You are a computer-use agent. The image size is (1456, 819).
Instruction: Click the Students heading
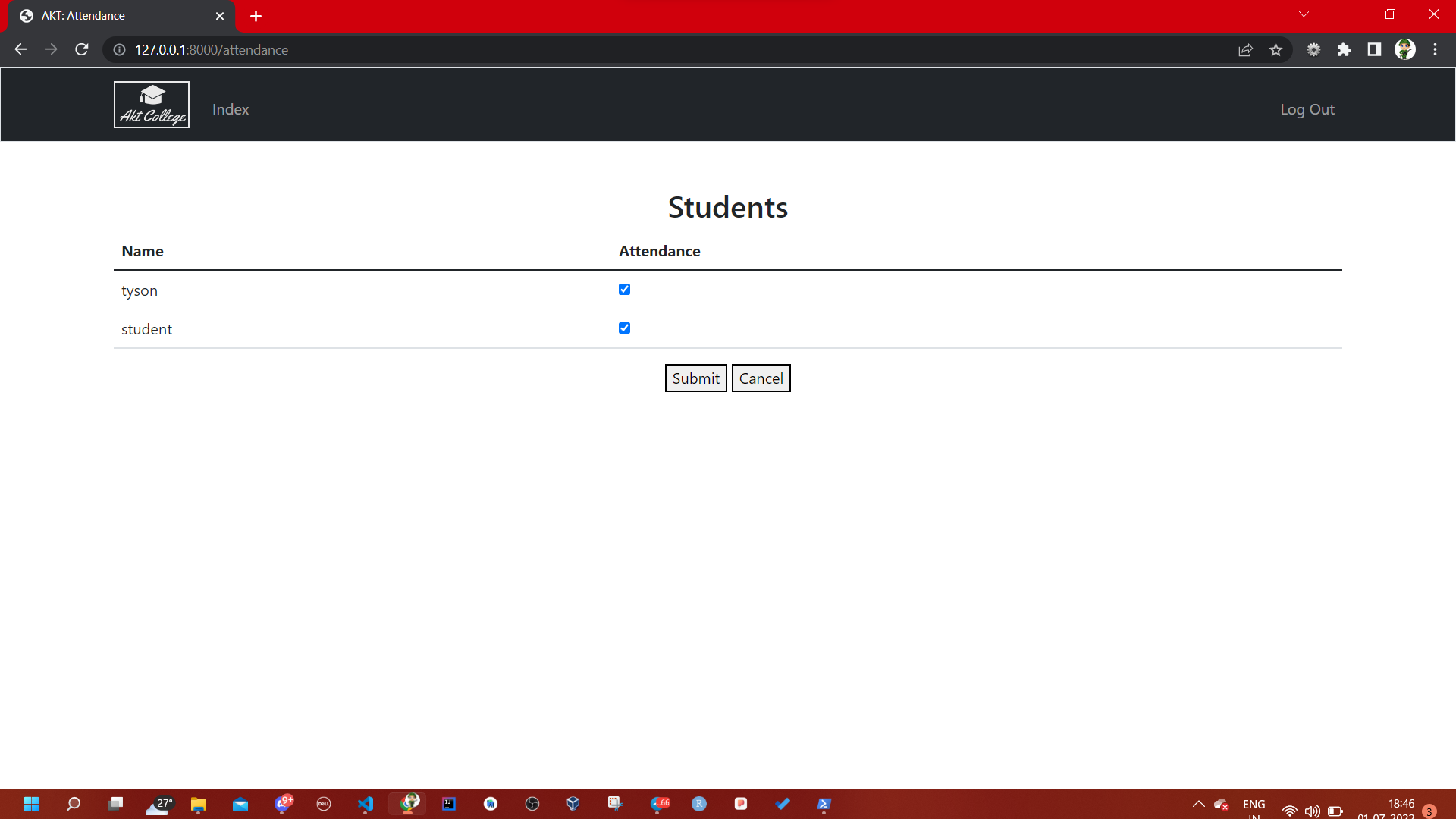(728, 207)
